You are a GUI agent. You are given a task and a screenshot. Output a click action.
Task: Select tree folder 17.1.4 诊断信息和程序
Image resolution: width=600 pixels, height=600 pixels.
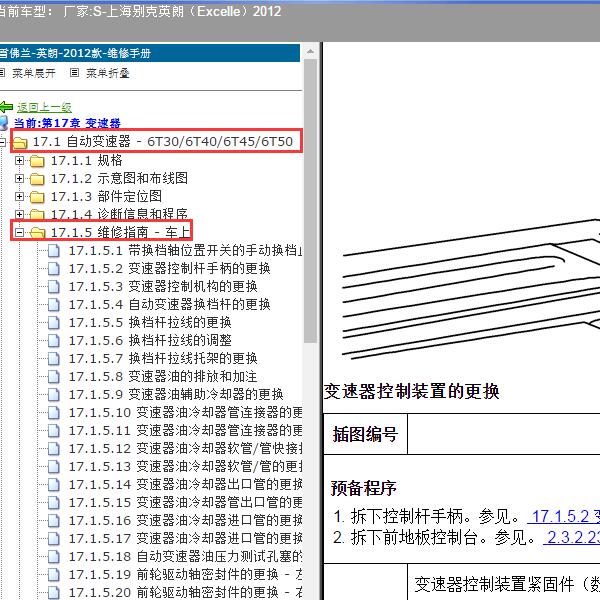coord(119,214)
